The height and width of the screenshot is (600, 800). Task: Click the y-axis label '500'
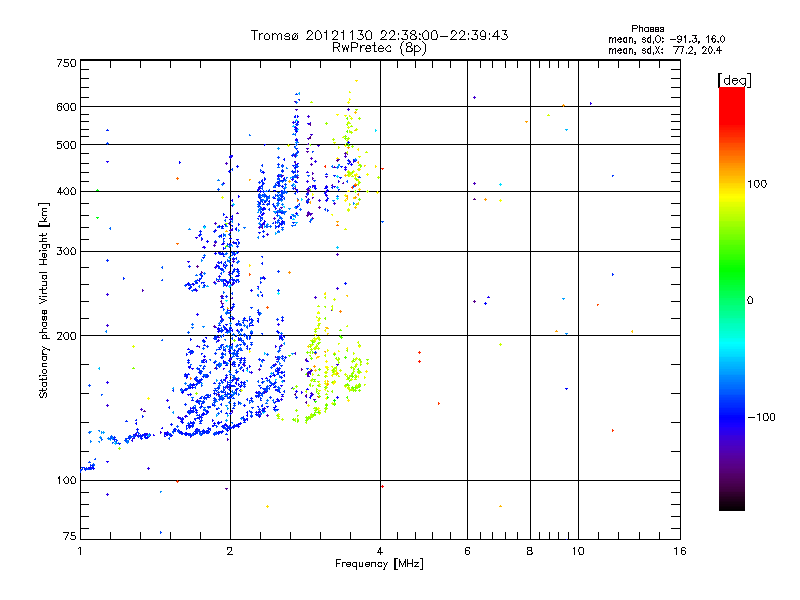pos(66,145)
